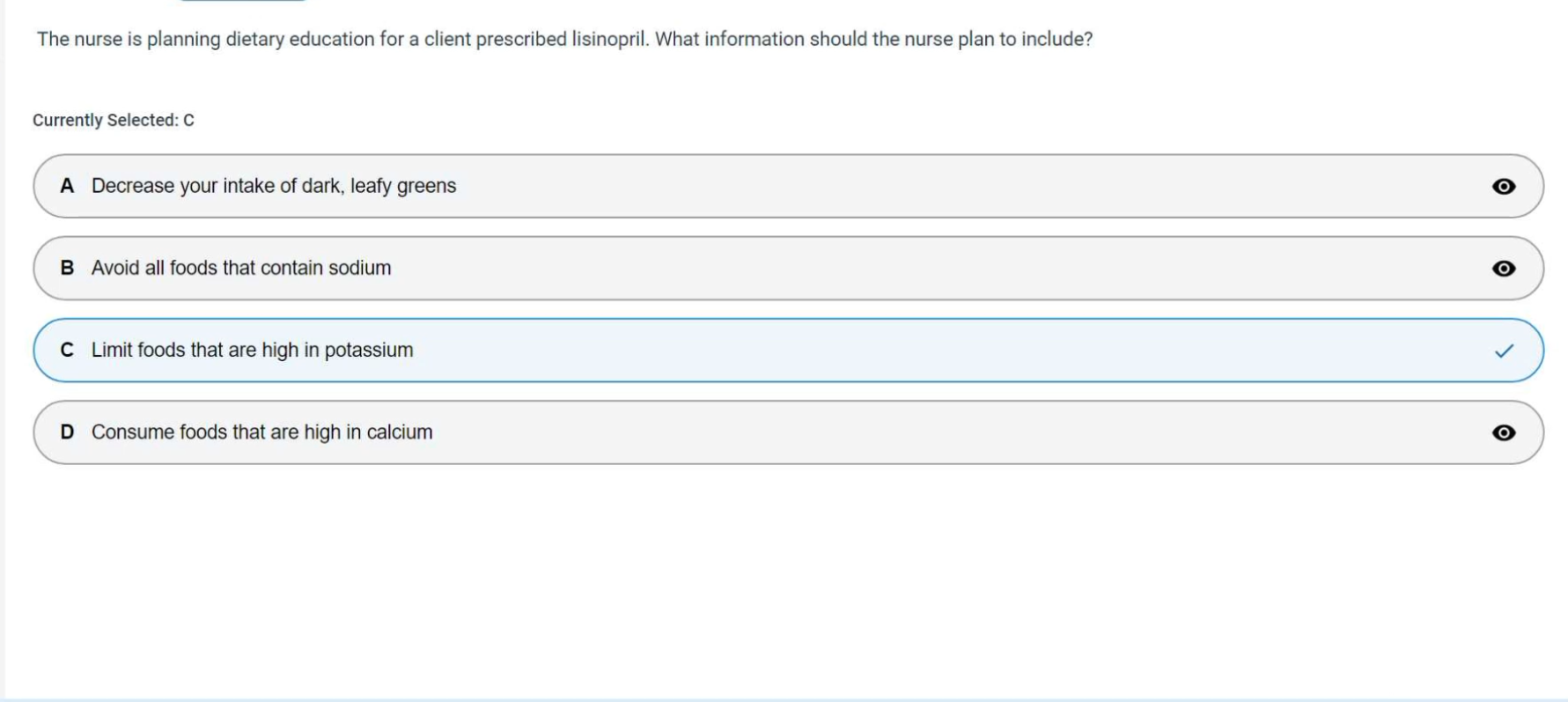1568x702 pixels.
Task: Click the word "calcium" in option D
Action: (x=400, y=432)
